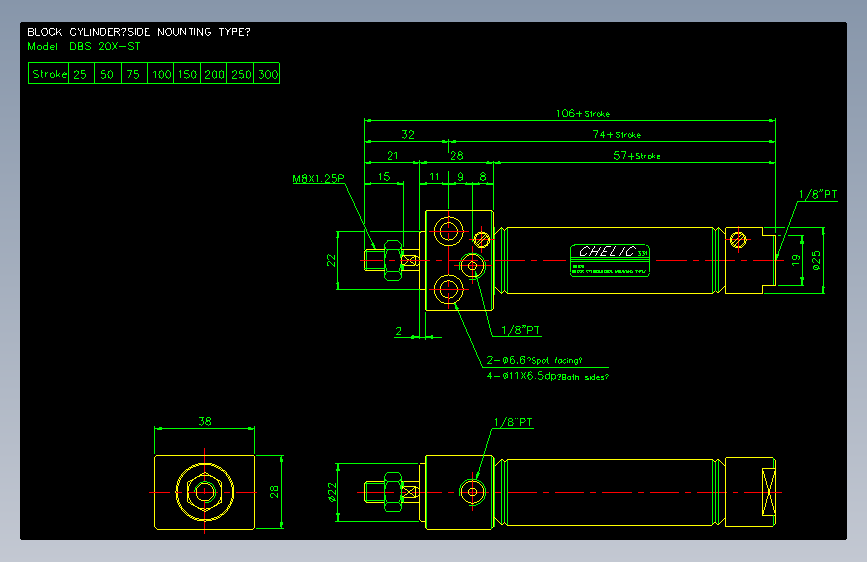Click the Ø22 dimension on bottom view

332,492
